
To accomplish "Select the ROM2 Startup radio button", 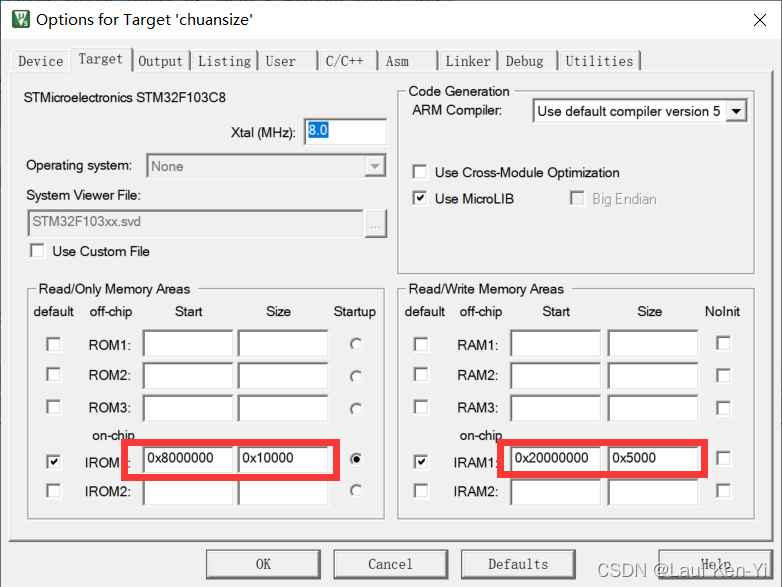I will 356,377.
